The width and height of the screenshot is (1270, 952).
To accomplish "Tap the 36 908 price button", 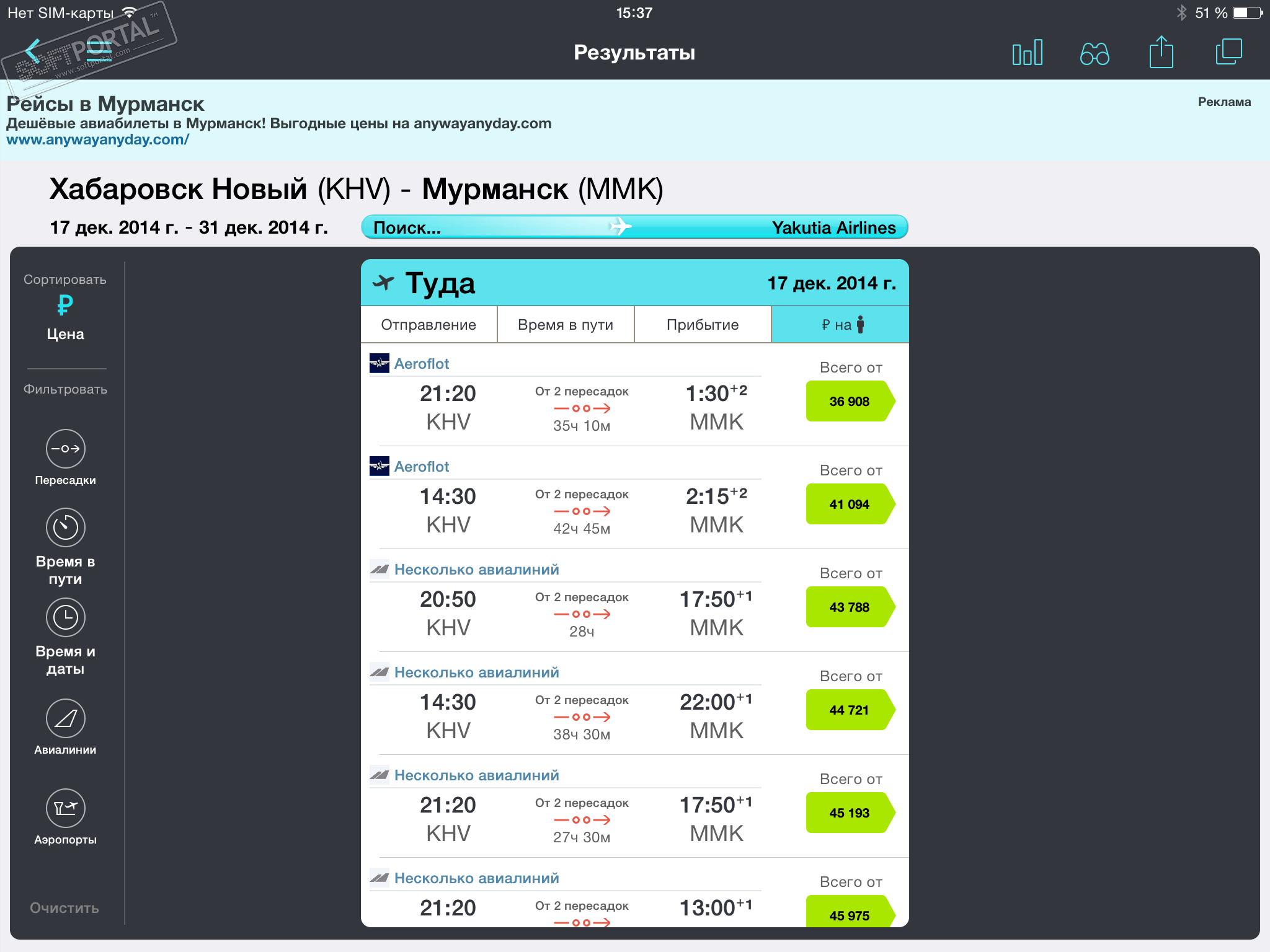I will (x=849, y=402).
